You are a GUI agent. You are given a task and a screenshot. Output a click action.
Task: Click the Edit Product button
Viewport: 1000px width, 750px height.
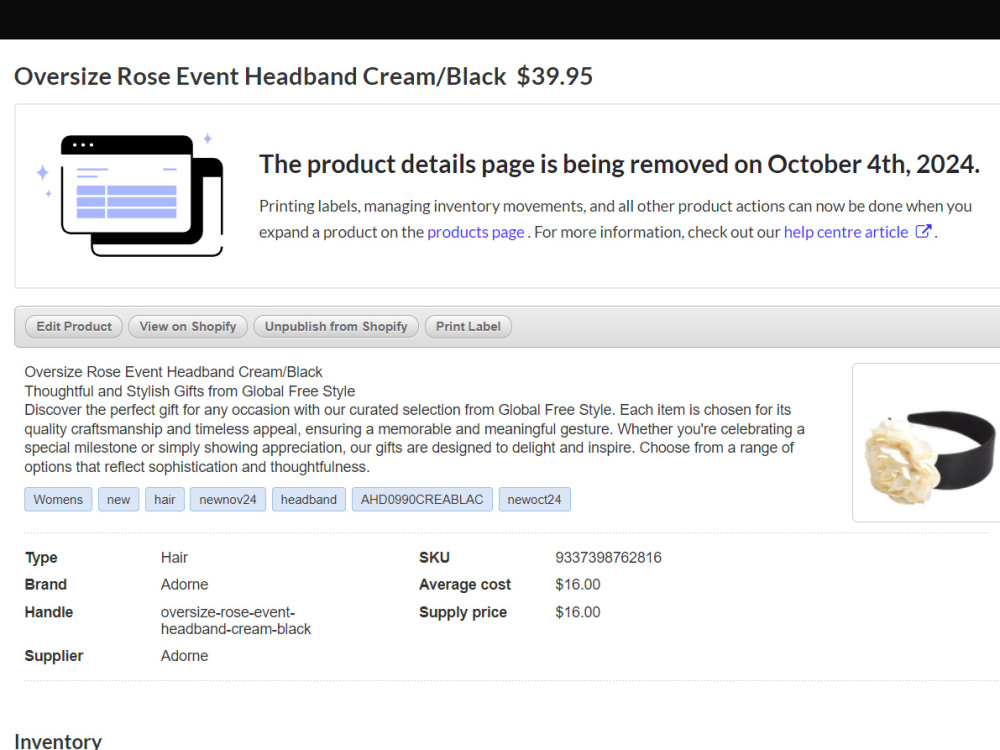[x=73, y=327]
